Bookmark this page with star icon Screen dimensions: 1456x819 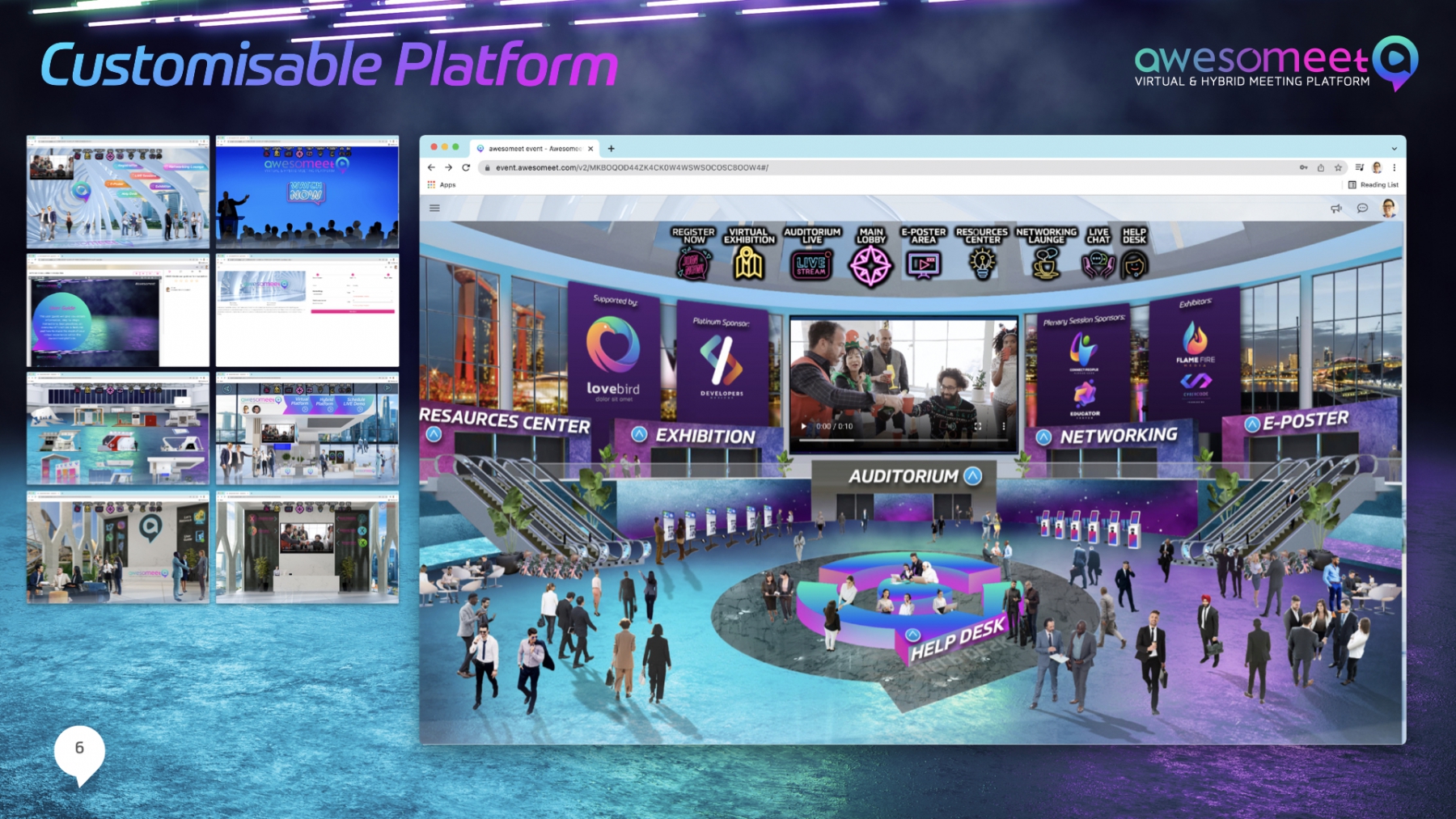coord(1338,167)
